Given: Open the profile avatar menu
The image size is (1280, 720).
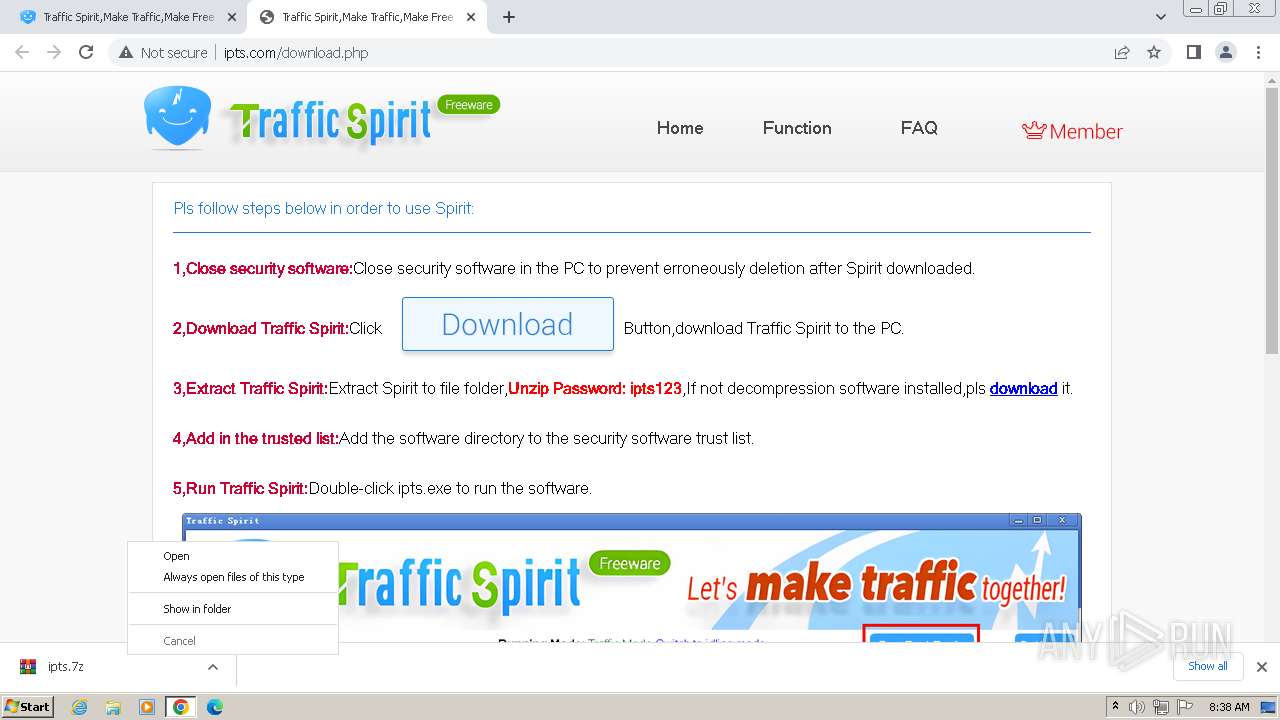Looking at the screenshot, I should (1226, 52).
